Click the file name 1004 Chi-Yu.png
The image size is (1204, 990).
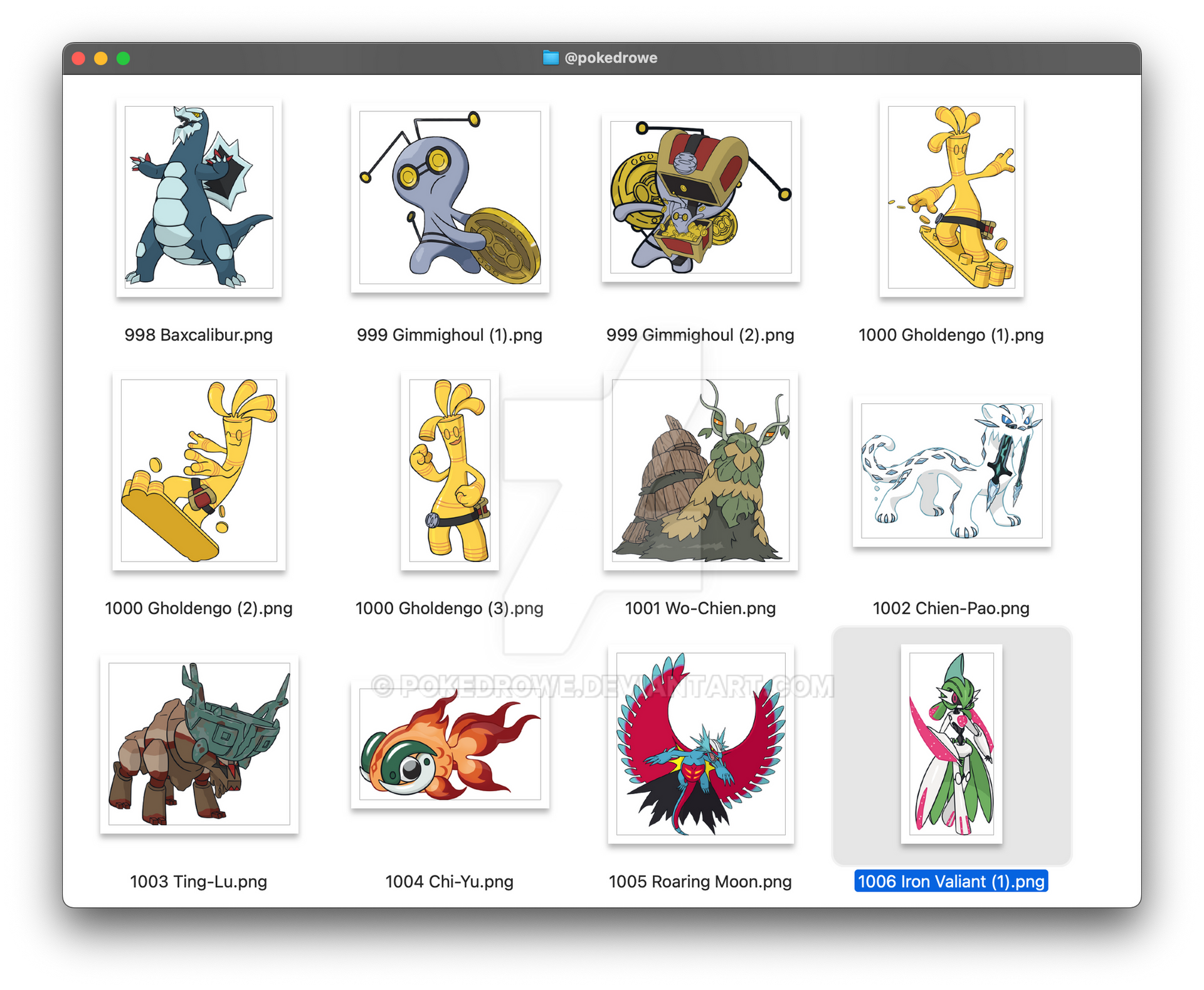pos(450,882)
